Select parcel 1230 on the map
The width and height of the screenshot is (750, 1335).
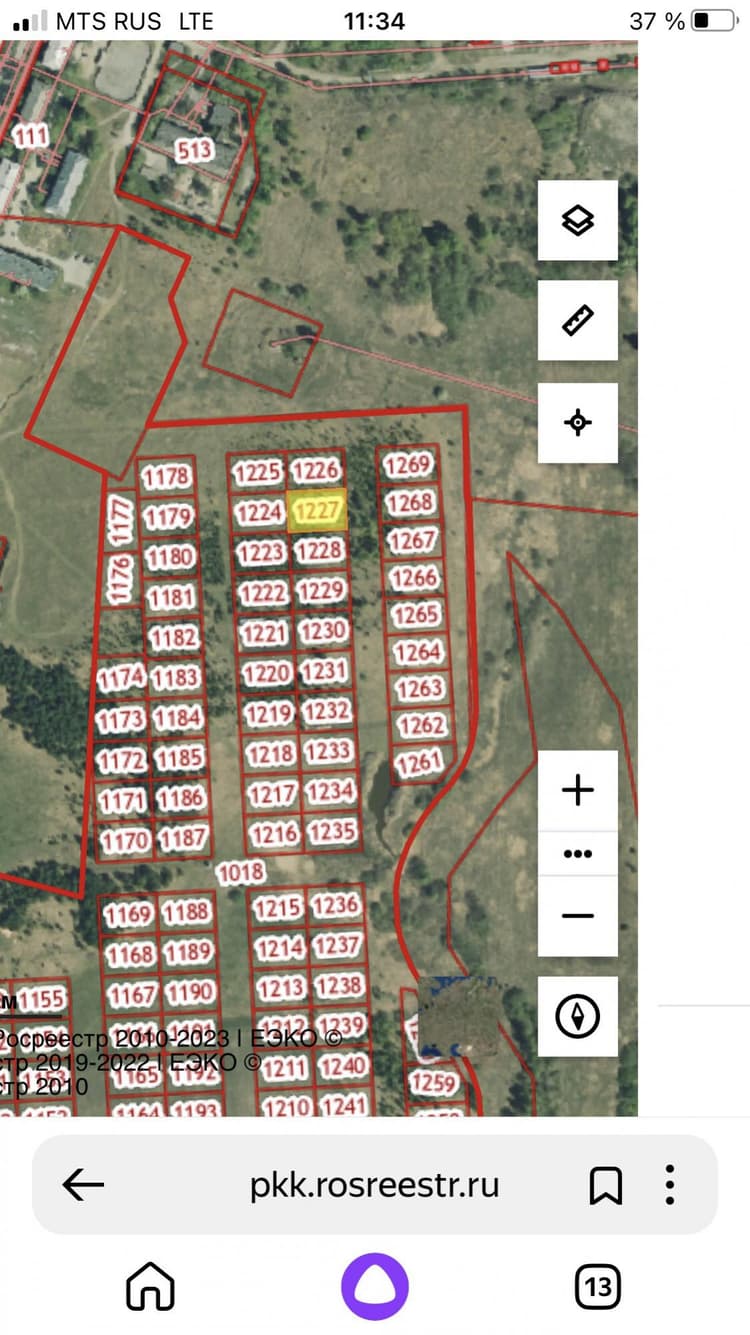click(x=324, y=630)
